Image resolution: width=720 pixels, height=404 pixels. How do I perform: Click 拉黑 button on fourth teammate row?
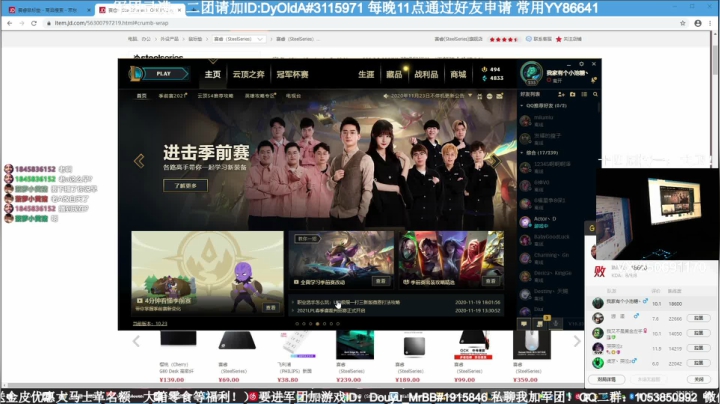pos(698,348)
